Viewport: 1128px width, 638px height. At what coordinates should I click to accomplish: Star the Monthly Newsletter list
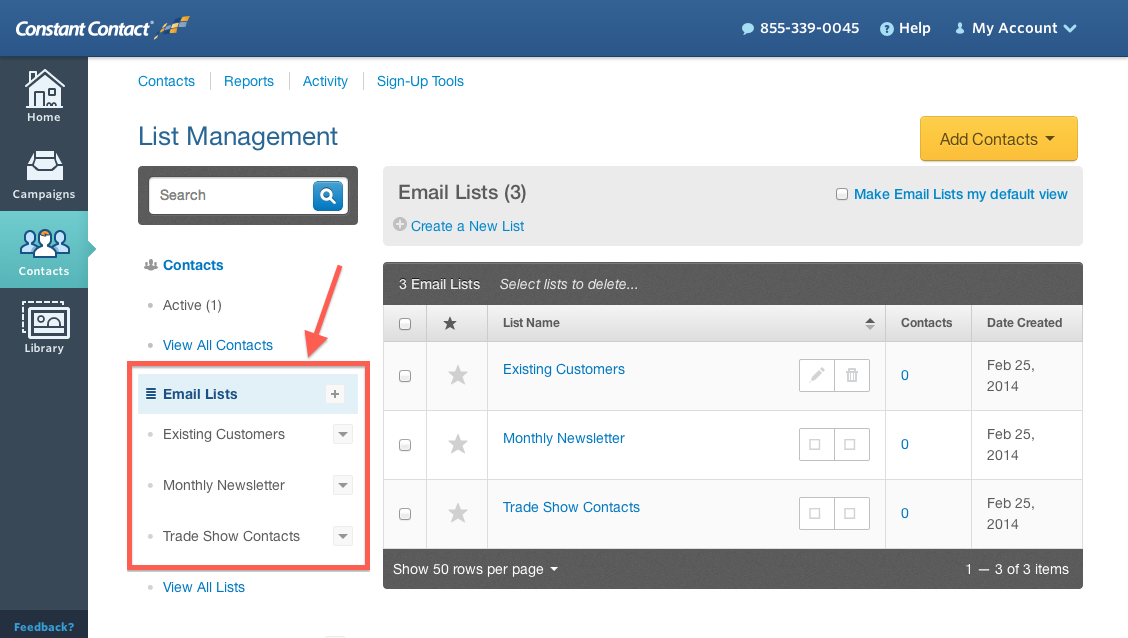pyautogui.click(x=458, y=444)
